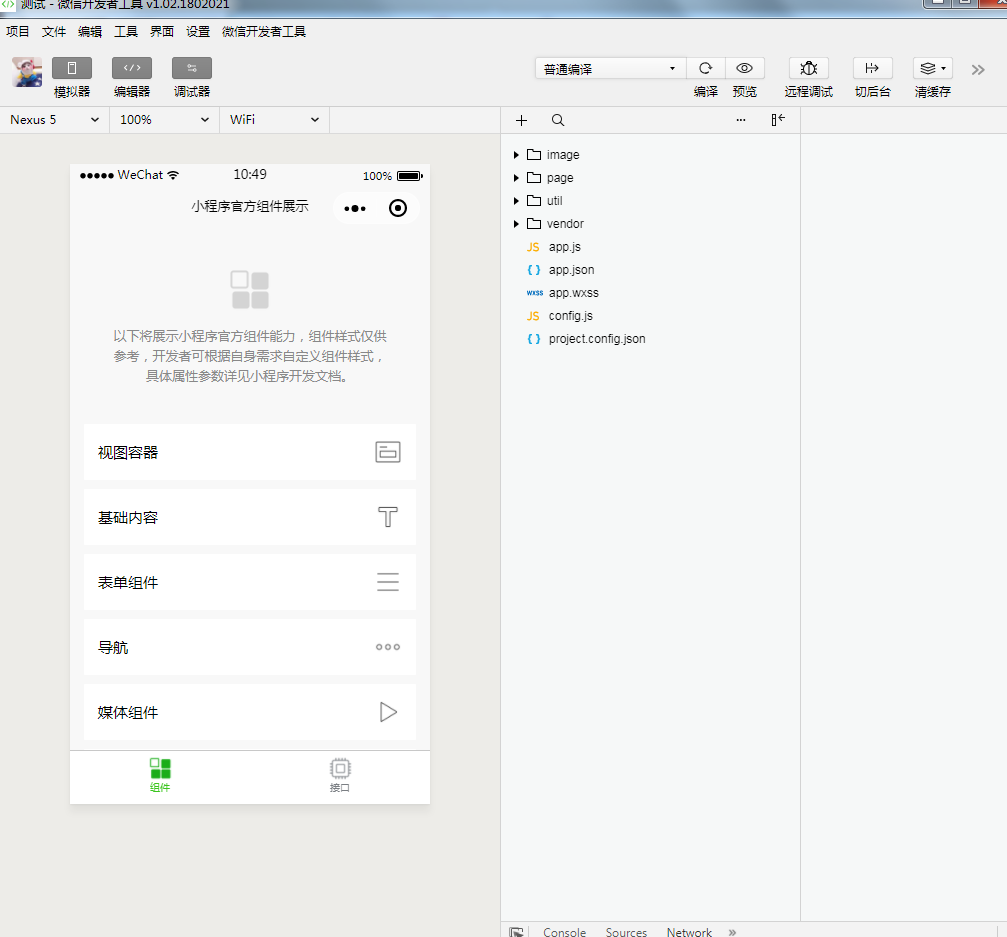Click the preview eye icon
This screenshot has width=1007, height=937.
(x=744, y=68)
